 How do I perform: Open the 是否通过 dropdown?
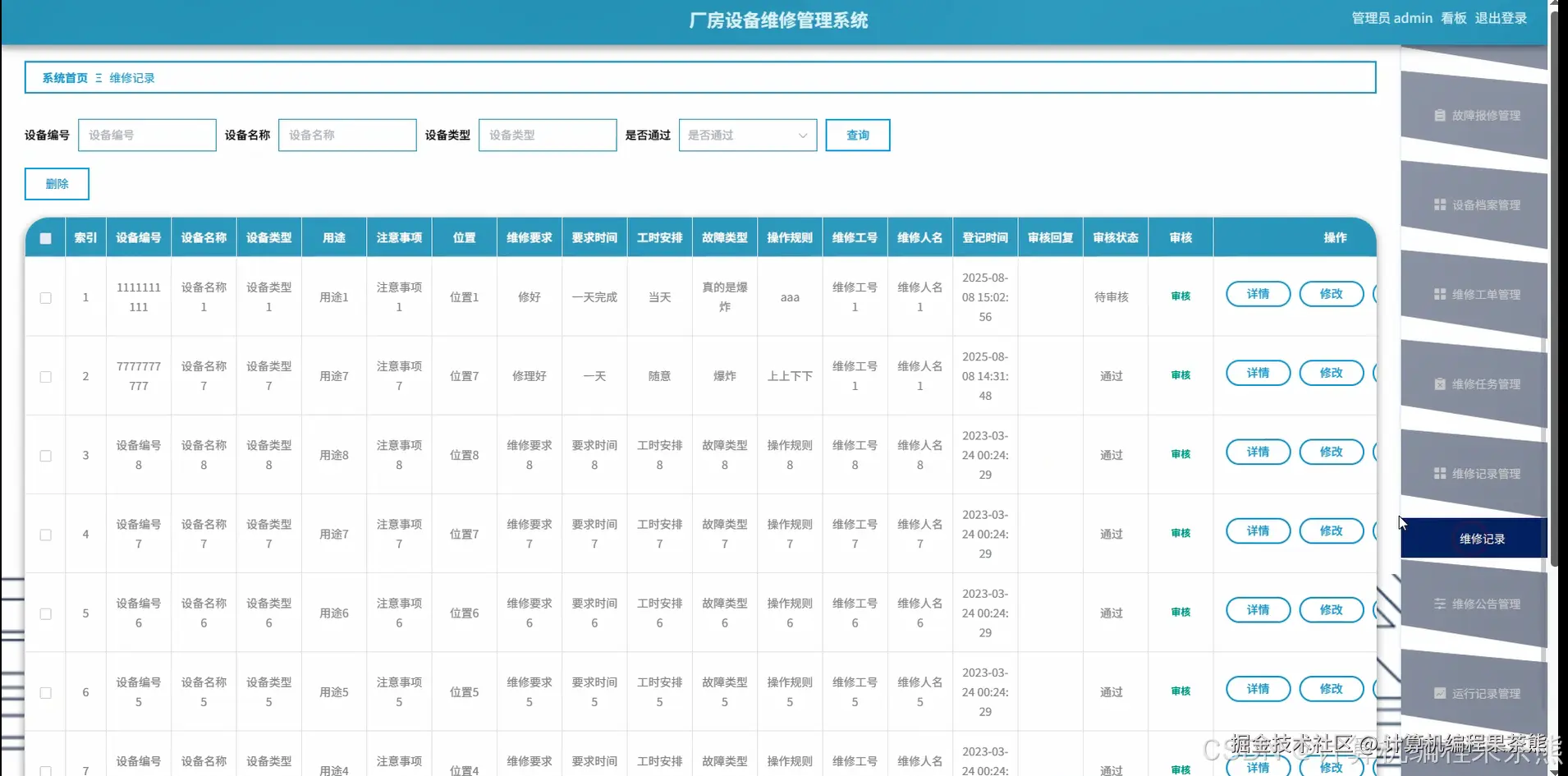747,135
